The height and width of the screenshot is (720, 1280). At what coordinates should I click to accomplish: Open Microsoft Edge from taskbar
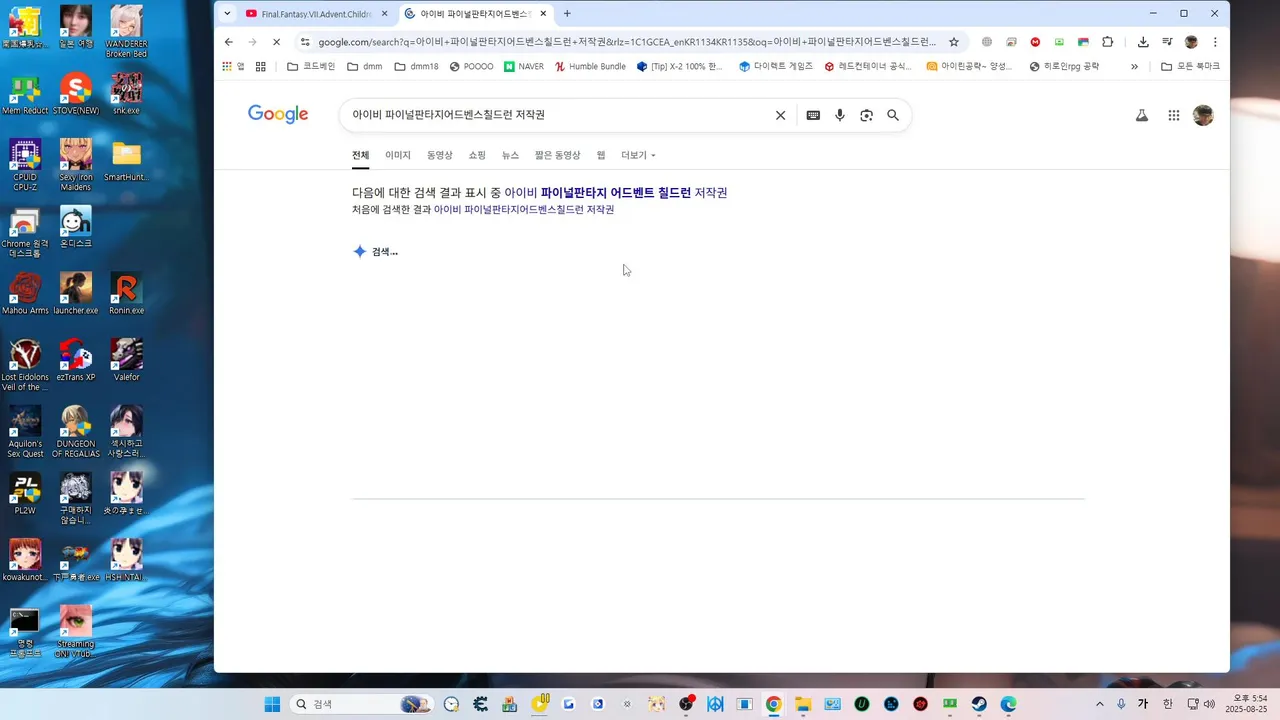1008,704
